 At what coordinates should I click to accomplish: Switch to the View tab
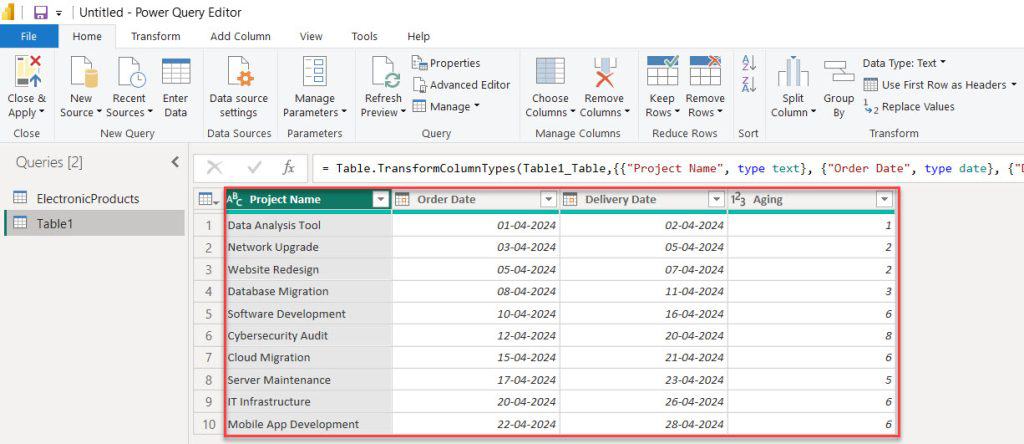click(311, 37)
